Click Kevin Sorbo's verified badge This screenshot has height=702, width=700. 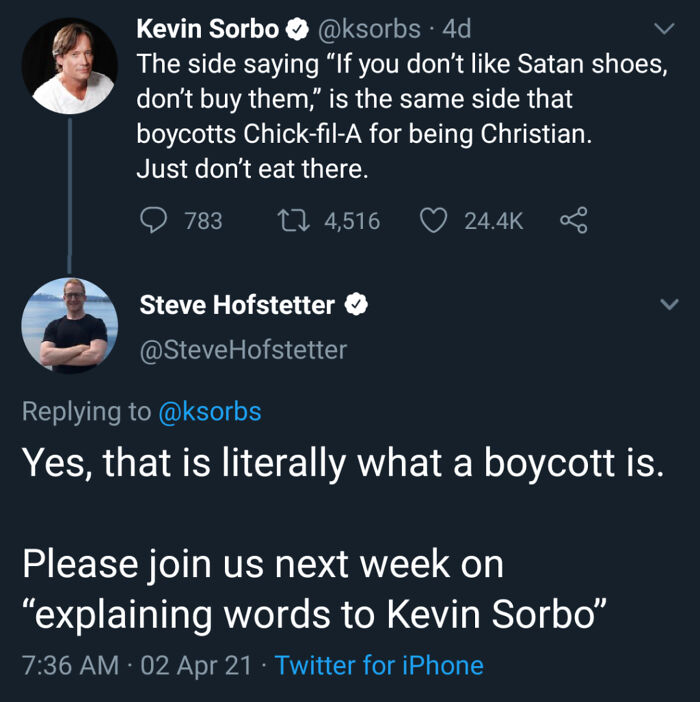[x=298, y=30]
